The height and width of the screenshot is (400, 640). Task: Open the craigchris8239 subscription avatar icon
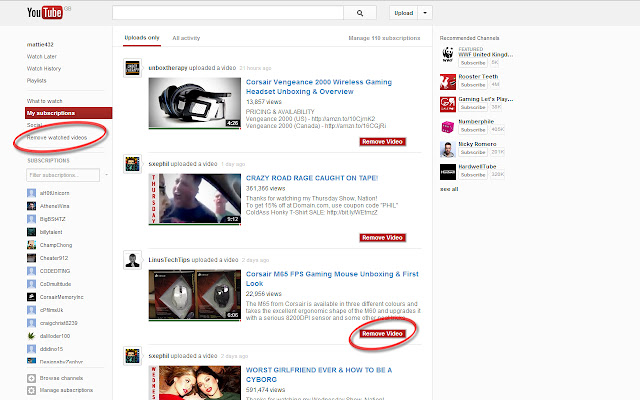(x=31, y=323)
